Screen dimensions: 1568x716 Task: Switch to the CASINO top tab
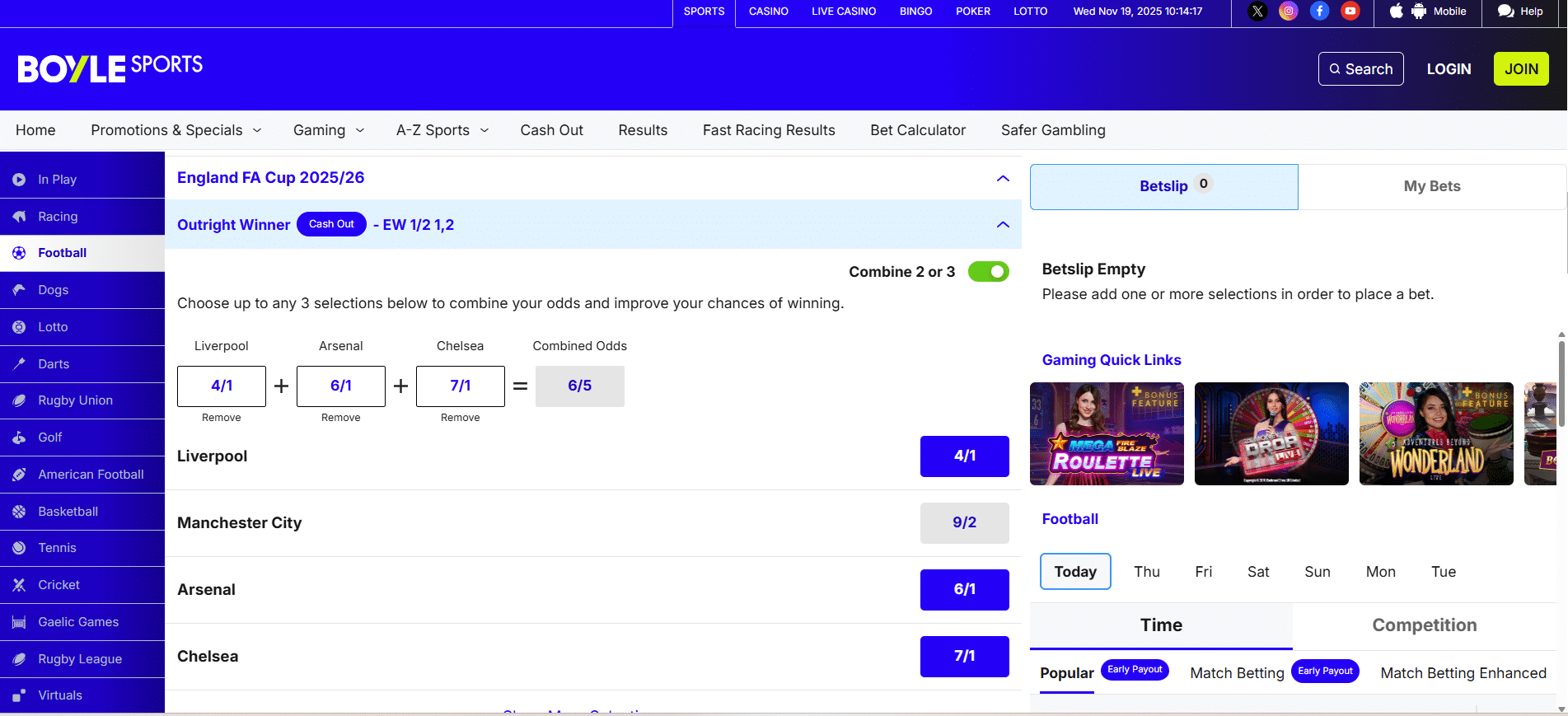(769, 12)
